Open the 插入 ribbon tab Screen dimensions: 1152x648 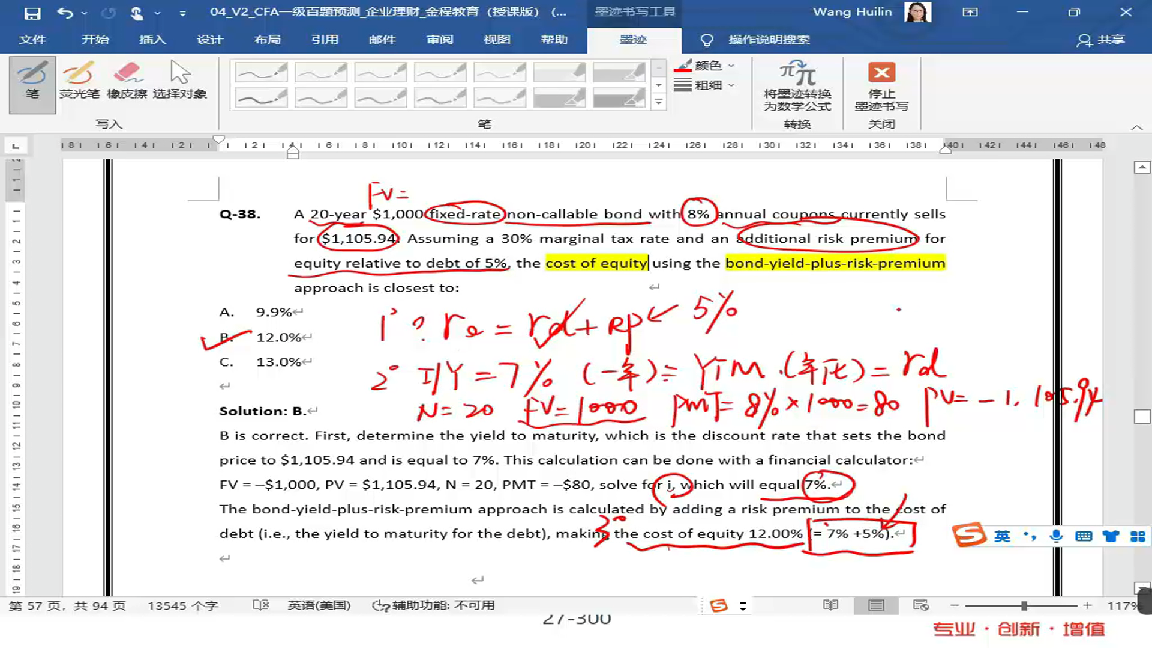(x=152, y=40)
